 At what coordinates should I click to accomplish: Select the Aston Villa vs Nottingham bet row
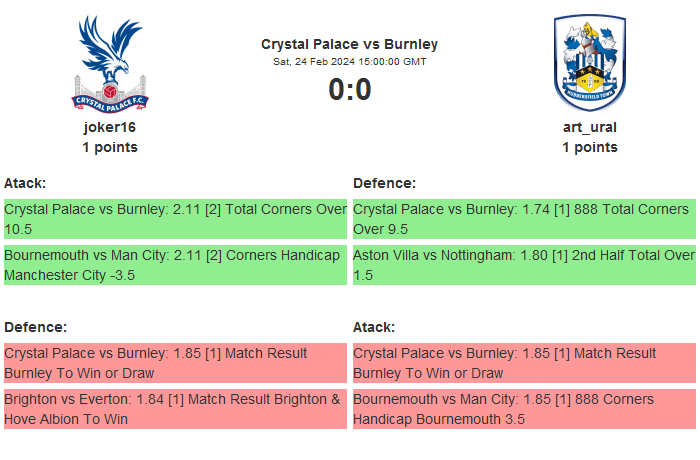524,265
